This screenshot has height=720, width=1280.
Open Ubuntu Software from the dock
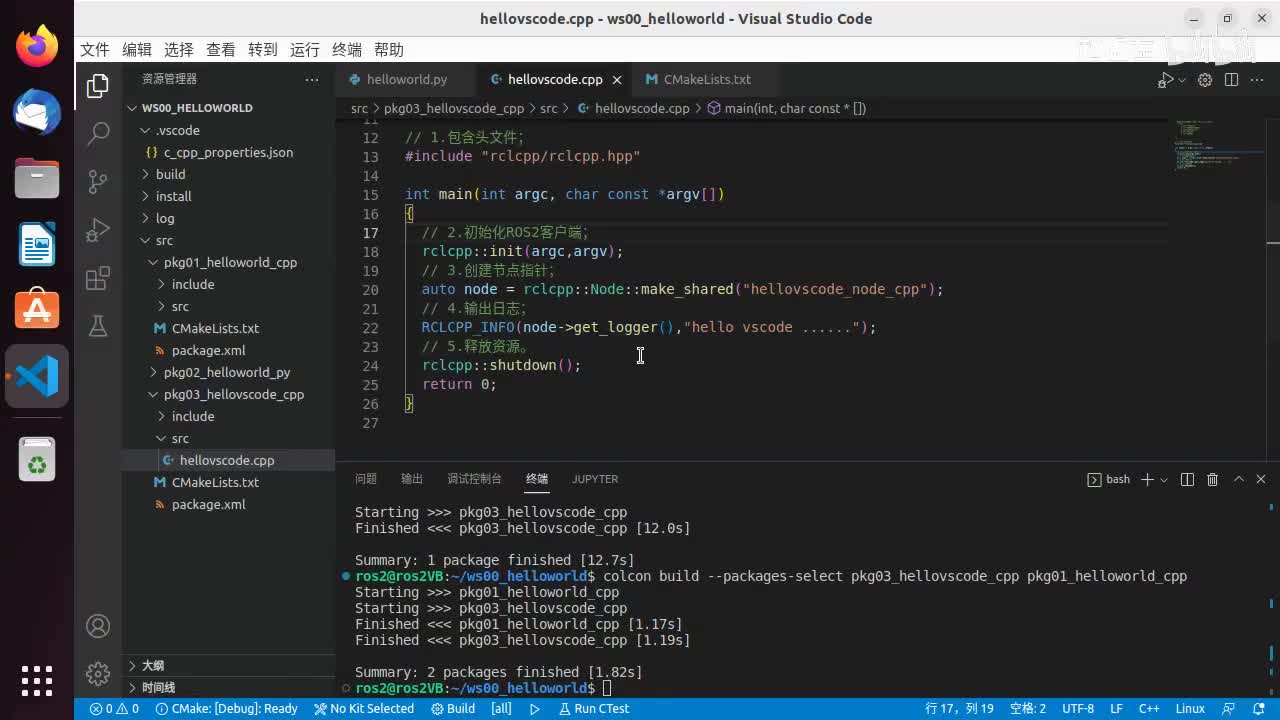coord(37,310)
